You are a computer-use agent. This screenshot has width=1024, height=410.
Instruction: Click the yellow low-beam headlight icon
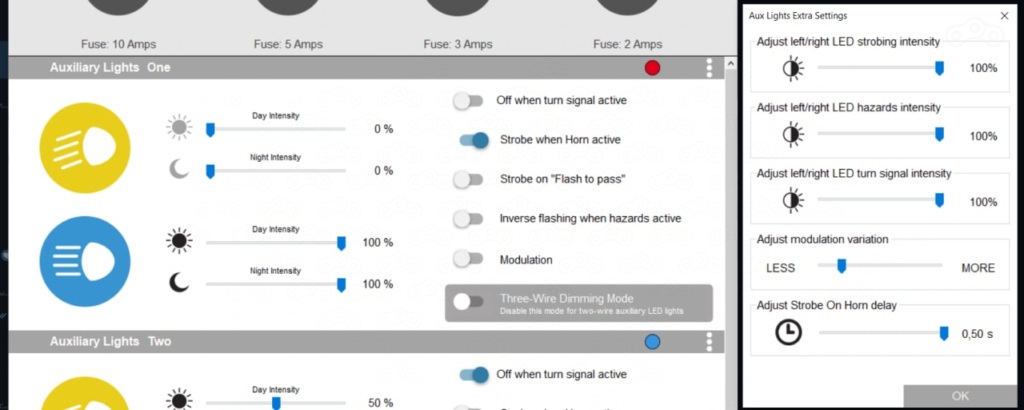(x=85, y=149)
